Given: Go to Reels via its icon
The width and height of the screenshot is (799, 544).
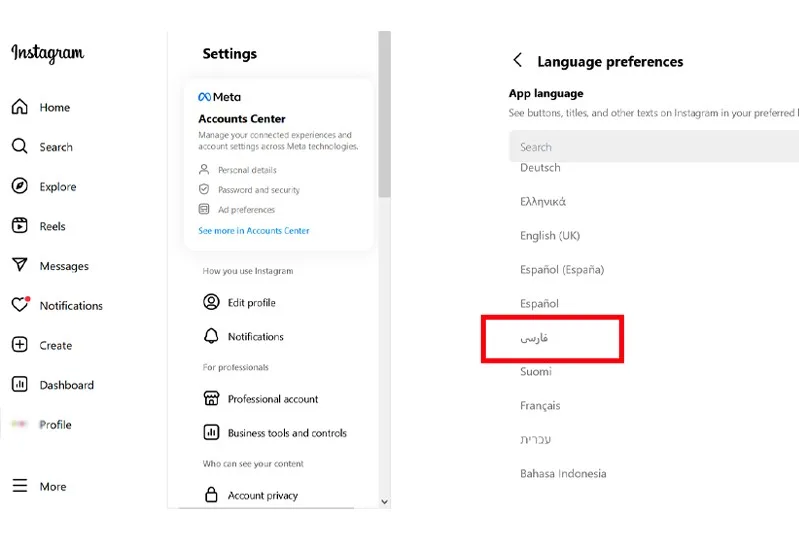Looking at the screenshot, I should pos(19,225).
